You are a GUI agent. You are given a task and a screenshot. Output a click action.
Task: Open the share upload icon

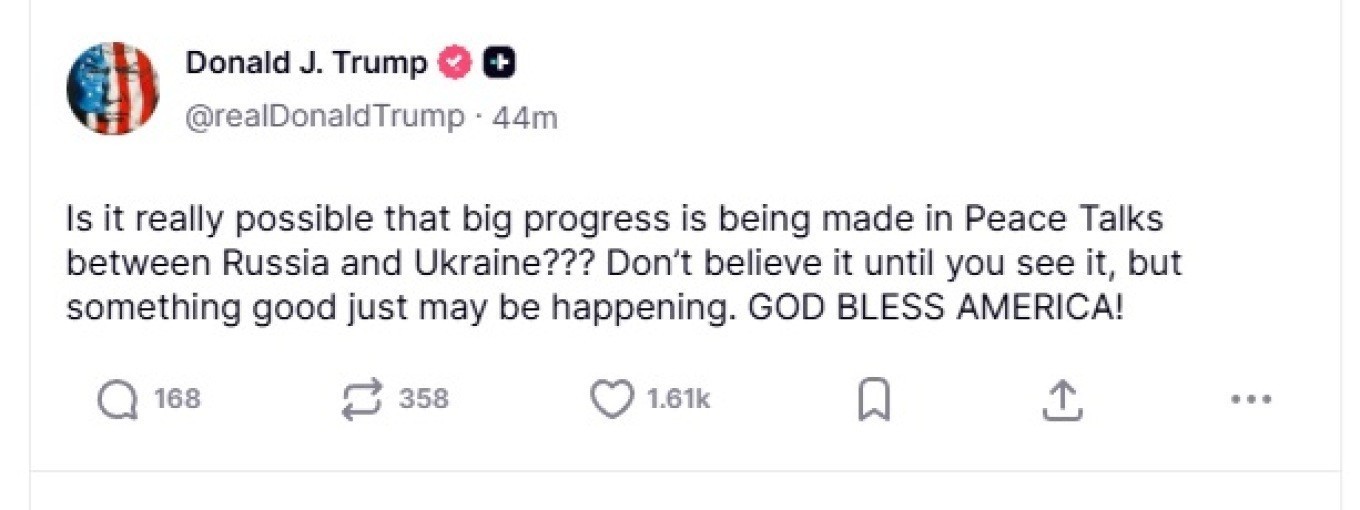(1062, 400)
